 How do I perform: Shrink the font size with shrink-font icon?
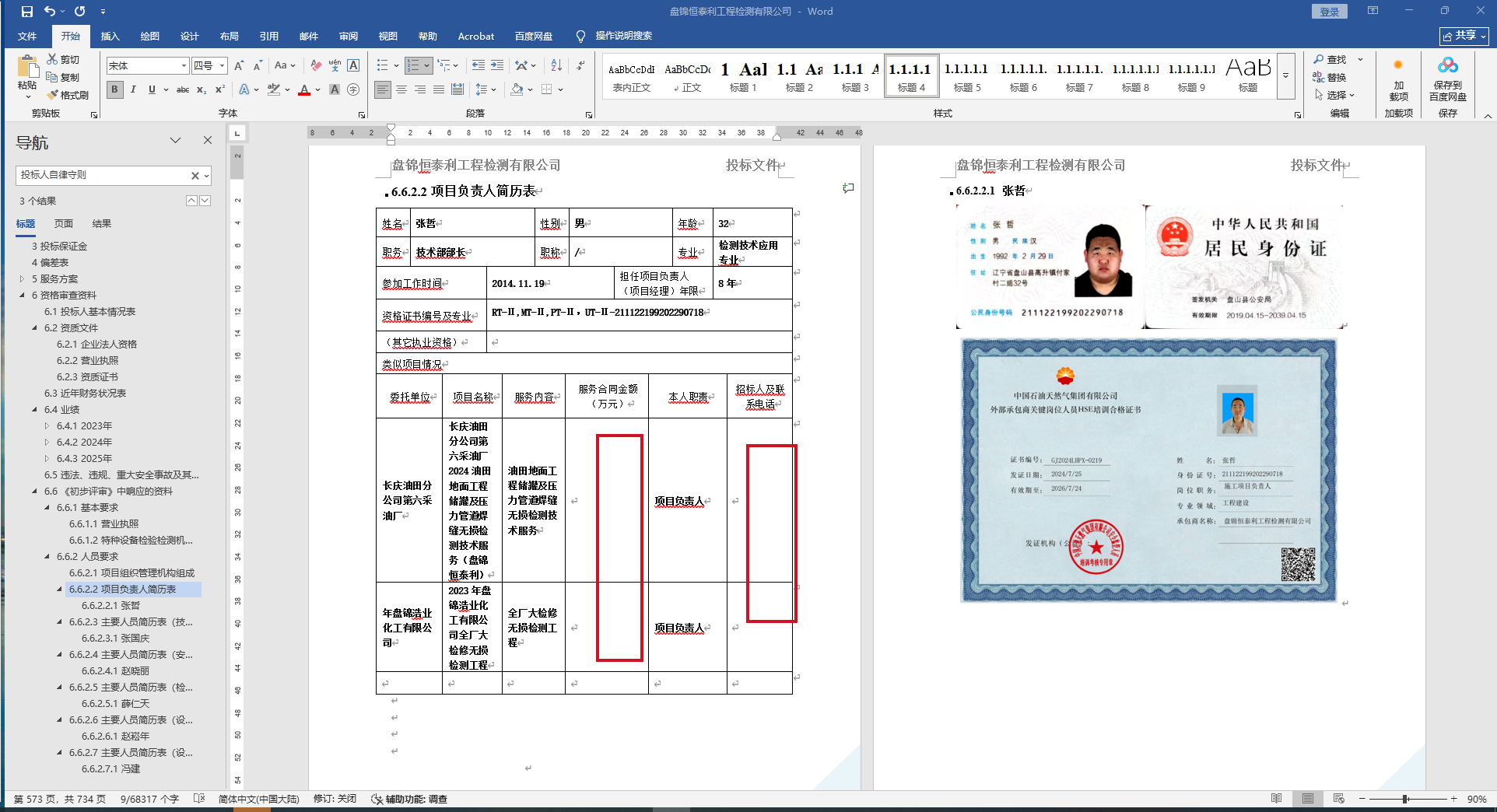tap(258, 66)
